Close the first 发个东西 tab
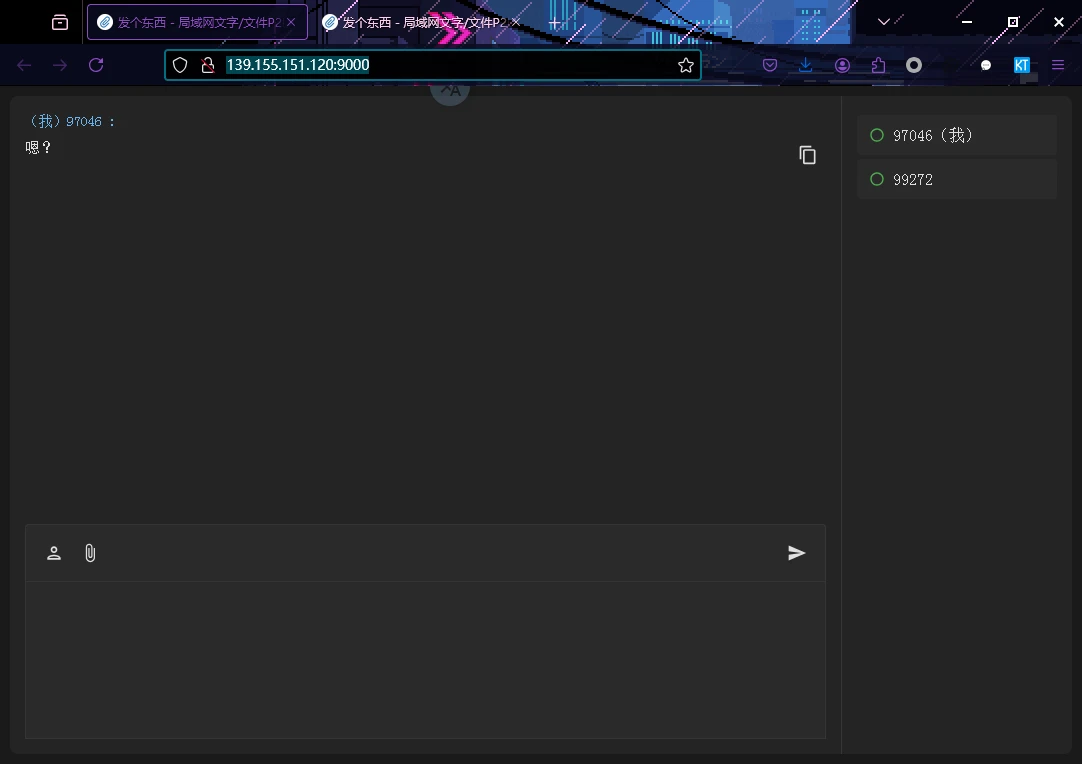Image resolution: width=1082 pixels, height=764 pixels. click(291, 22)
